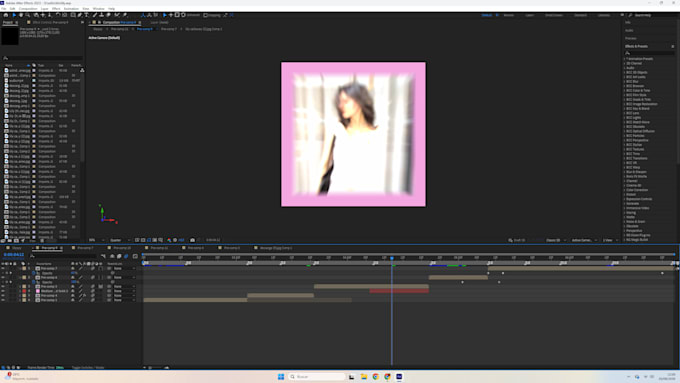Expand the Animation Presets category

(x=624, y=59)
